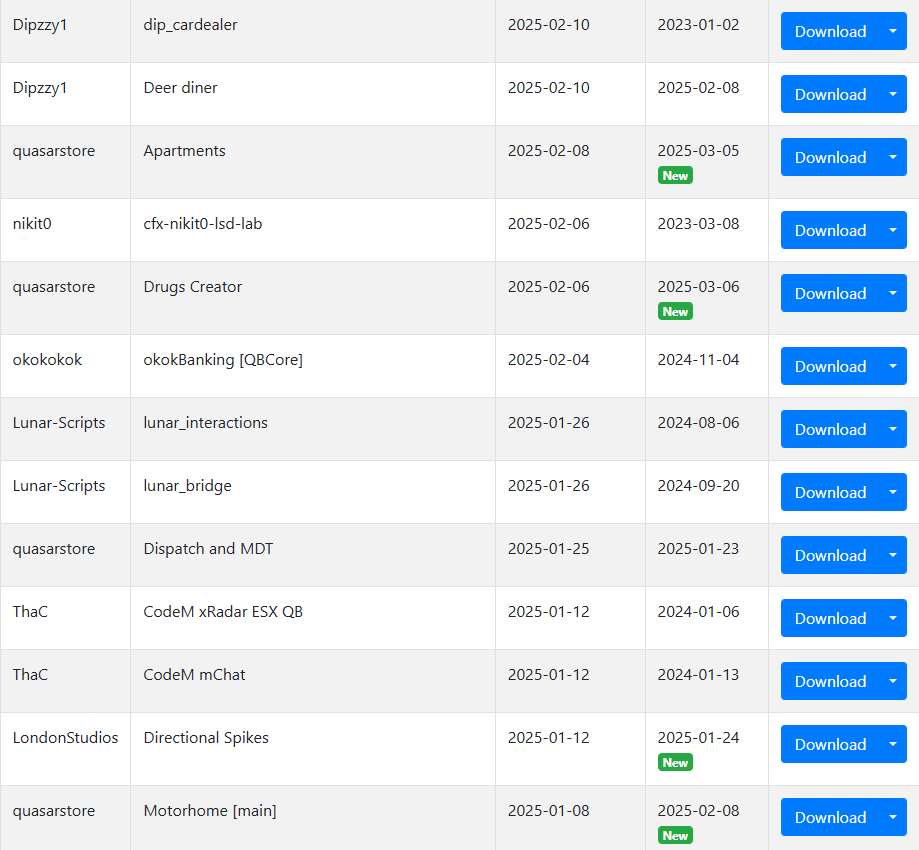Click author Lunar-Scripts on lunar_bridge row
The width and height of the screenshot is (919, 850).
pos(59,486)
